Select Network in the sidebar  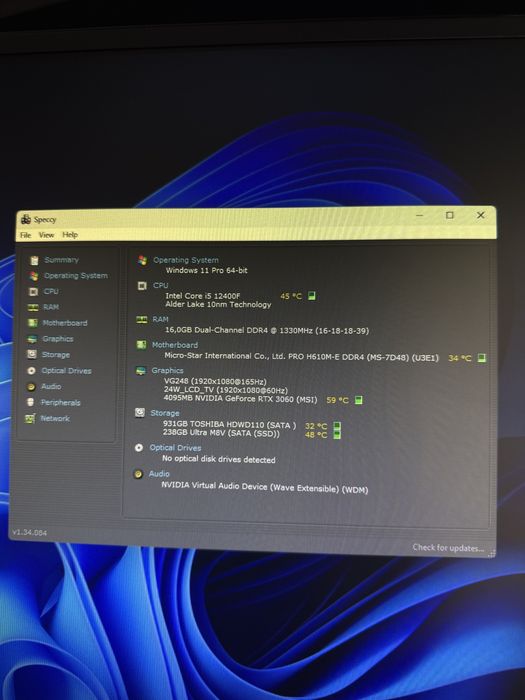pyautogui.click(x=55, y=418)
